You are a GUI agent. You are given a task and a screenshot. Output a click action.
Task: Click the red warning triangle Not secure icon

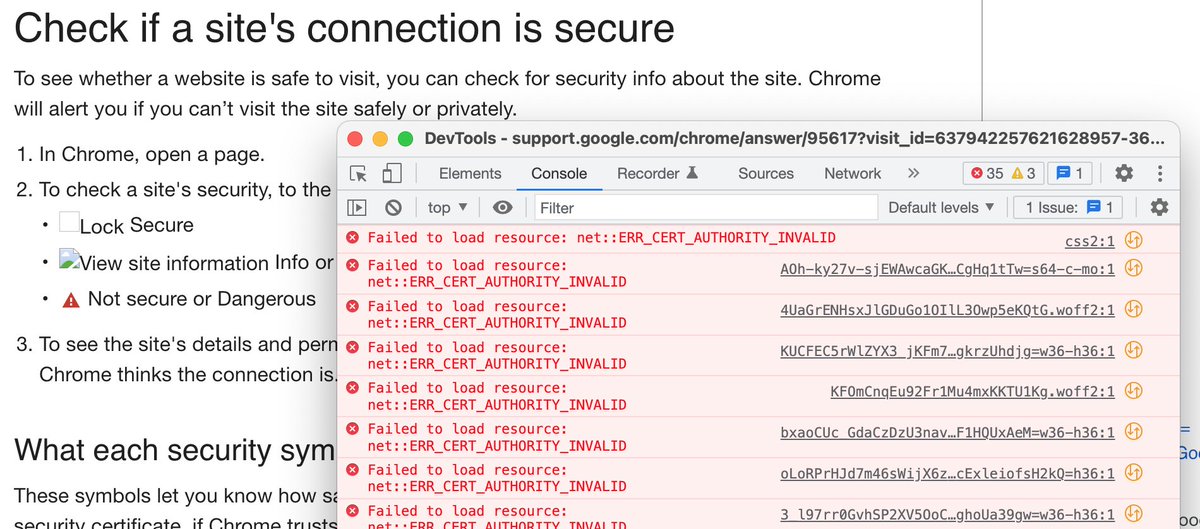tap(70, 300)
